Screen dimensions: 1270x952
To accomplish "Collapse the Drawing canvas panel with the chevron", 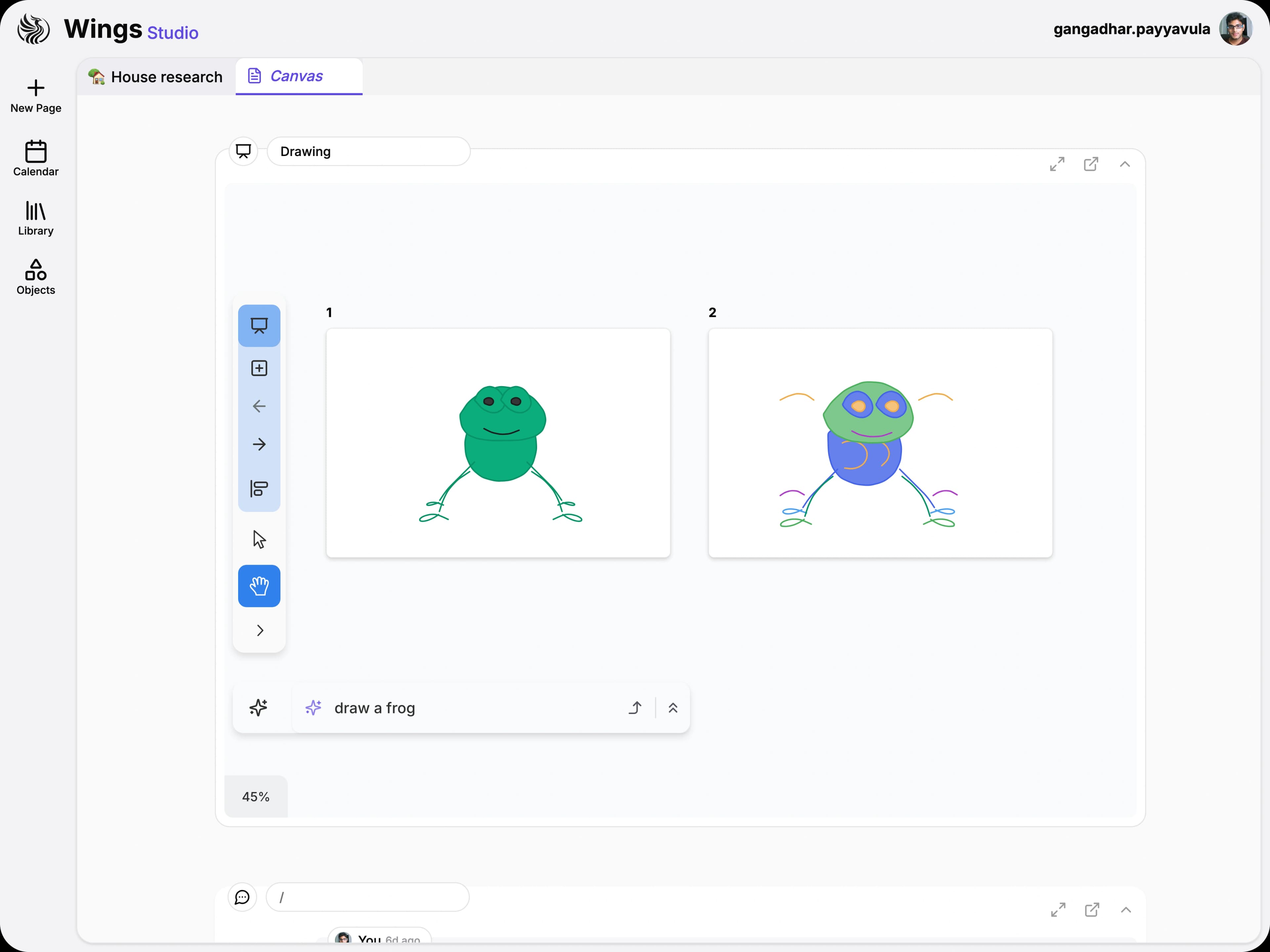I will [x=1125, y=164].
